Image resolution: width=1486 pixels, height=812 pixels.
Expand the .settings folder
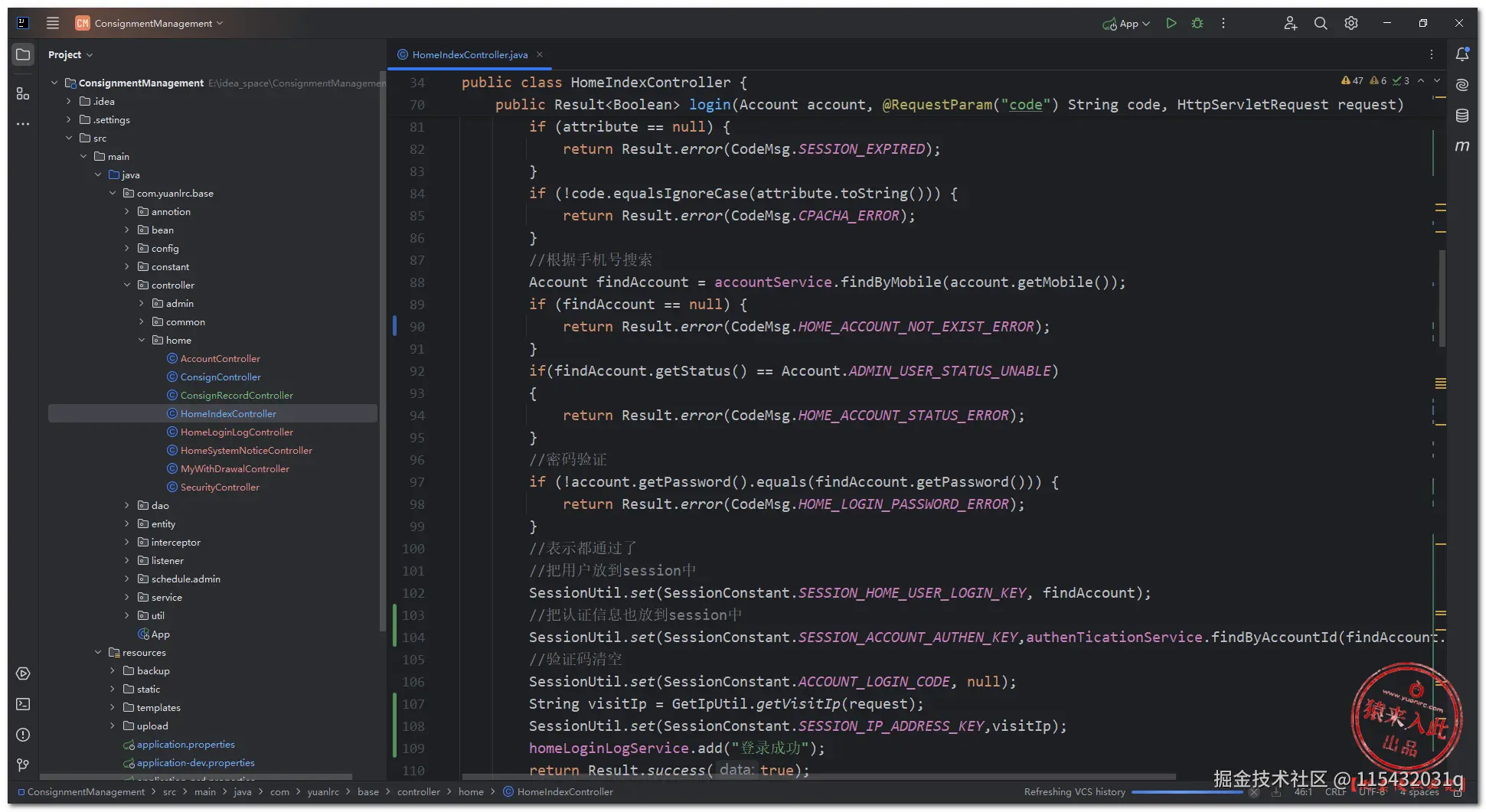pyautogui.click(x=69, y=119)
